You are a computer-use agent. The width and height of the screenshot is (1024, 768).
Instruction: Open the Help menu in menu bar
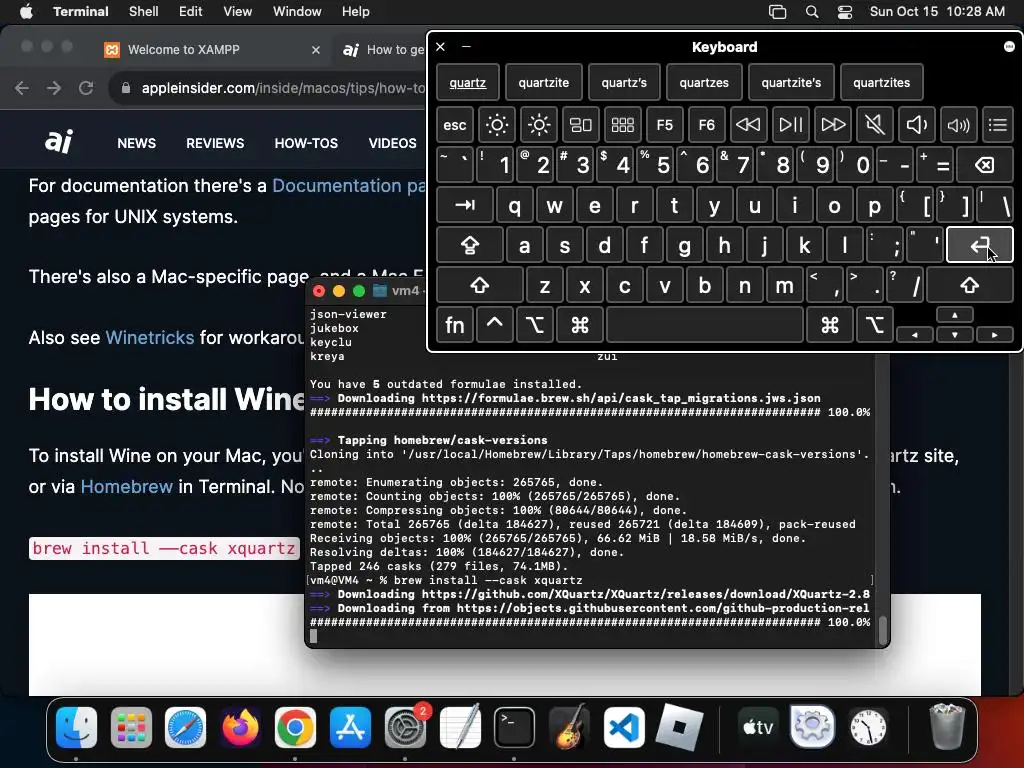pos(356,12)
